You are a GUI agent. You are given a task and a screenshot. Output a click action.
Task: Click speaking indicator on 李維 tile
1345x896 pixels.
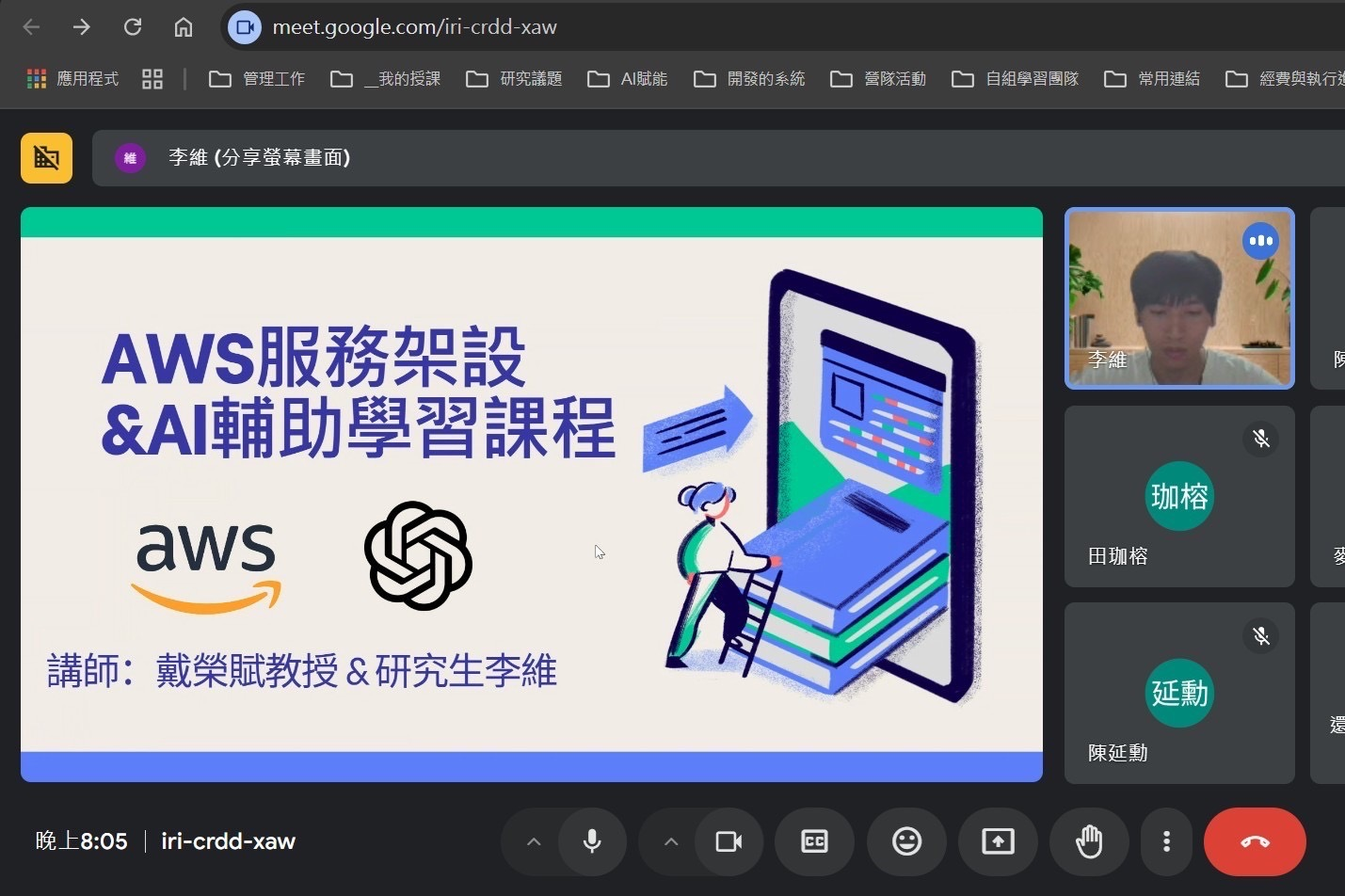(x=1260, y=241)
